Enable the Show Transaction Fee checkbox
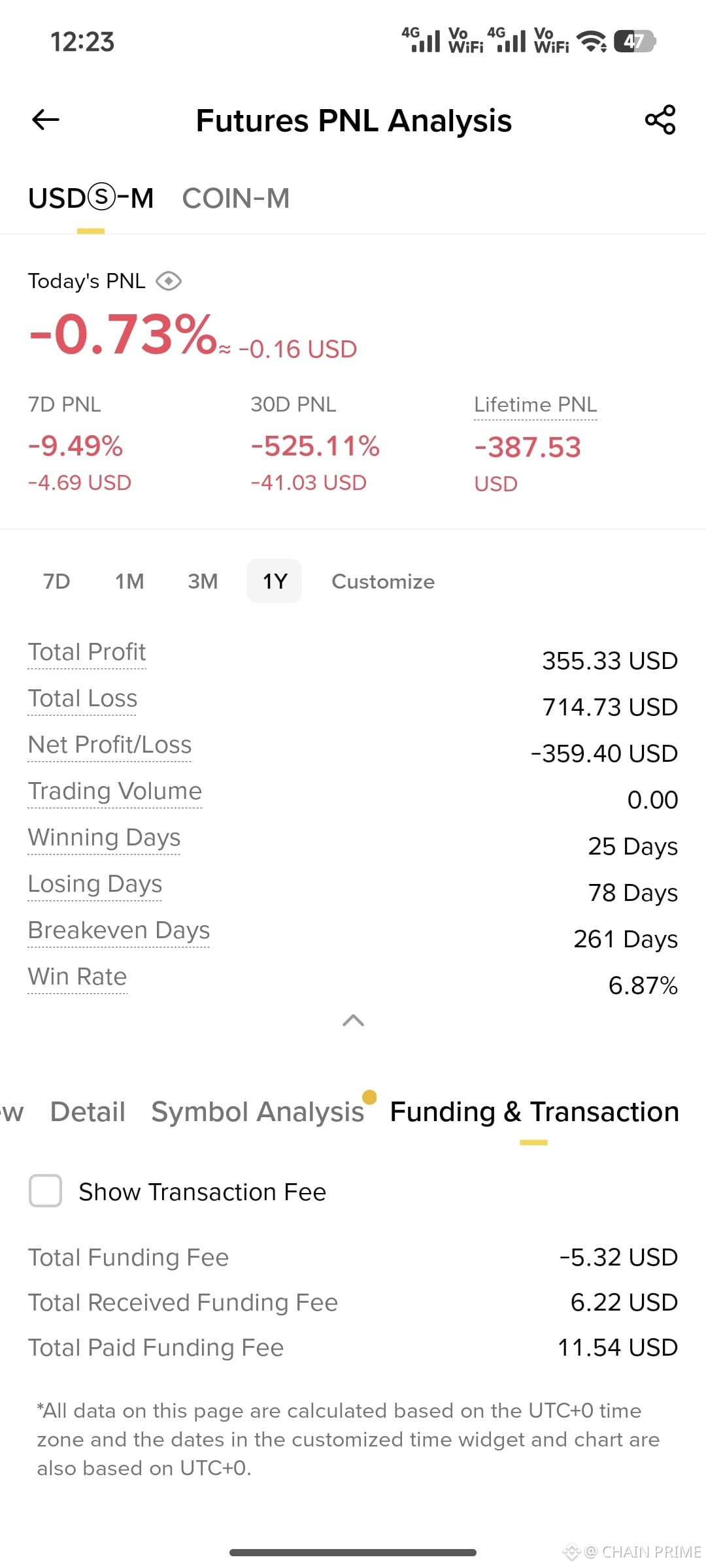This screenshot has width=706, height=1568. point(45,1190)
